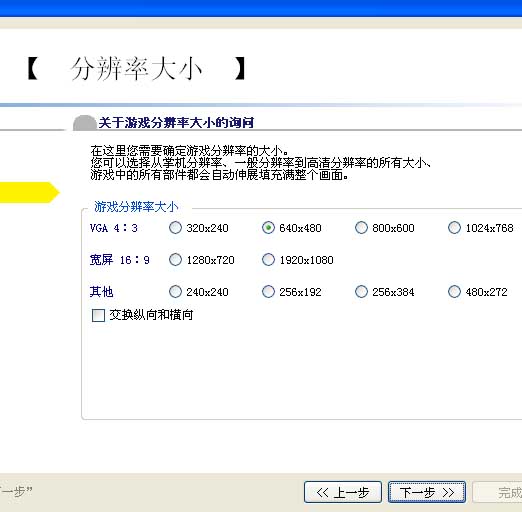The height and width of the screenshot is (512, 522).
Task: Proceed with the 下一步 button
Action: pos(427,492)
